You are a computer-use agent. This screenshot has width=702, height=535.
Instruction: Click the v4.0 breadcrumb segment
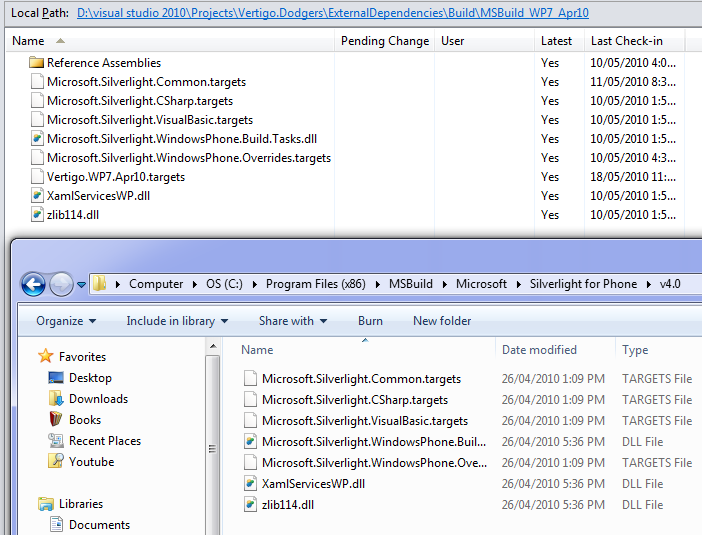pos(670,284)
